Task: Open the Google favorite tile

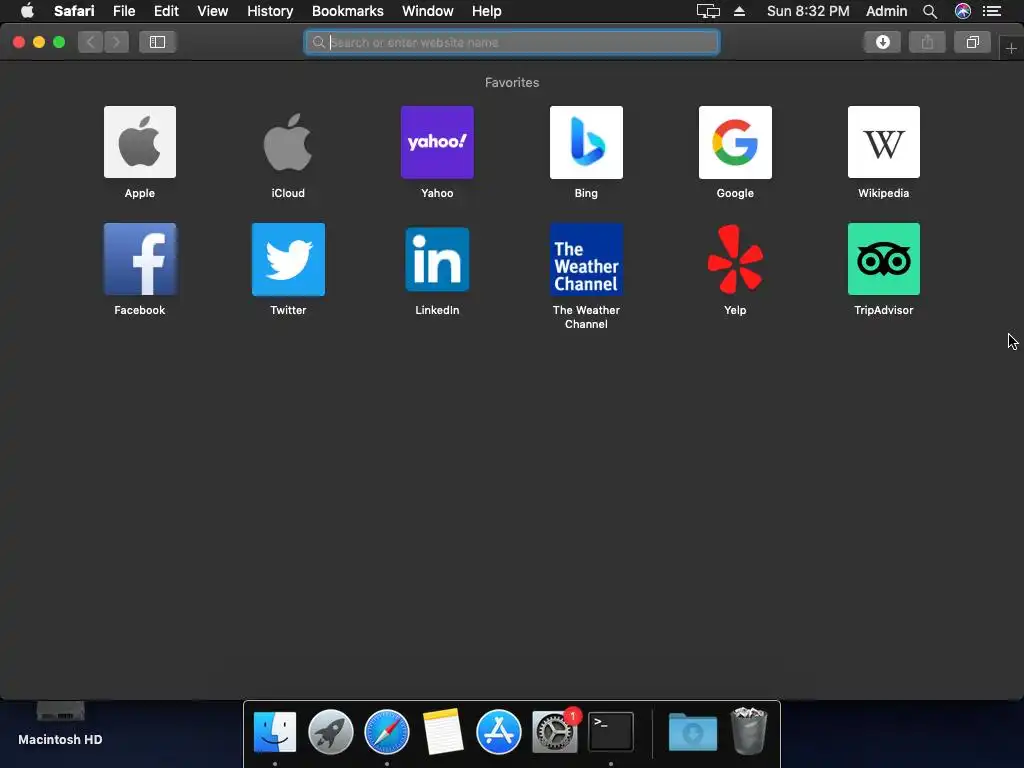Action: point(735,142)
